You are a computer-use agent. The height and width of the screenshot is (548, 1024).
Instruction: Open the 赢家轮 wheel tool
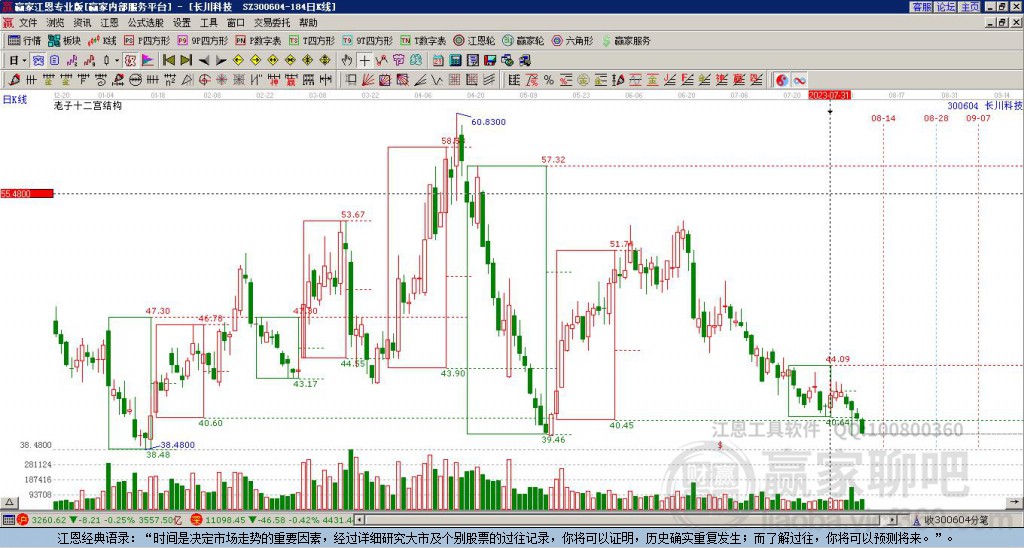pos(523,40)
